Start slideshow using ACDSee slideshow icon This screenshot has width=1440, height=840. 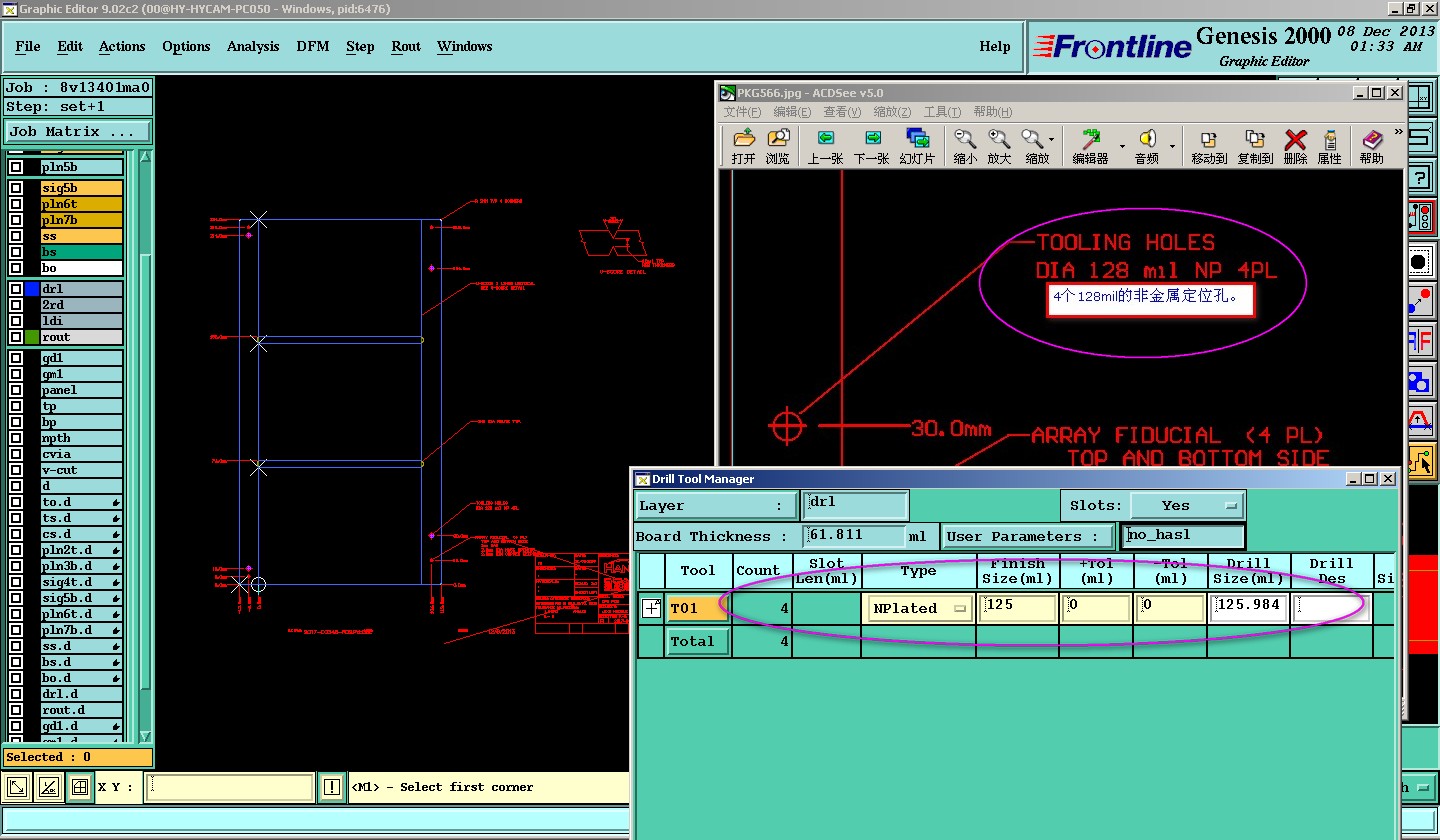tap(917, 138)
